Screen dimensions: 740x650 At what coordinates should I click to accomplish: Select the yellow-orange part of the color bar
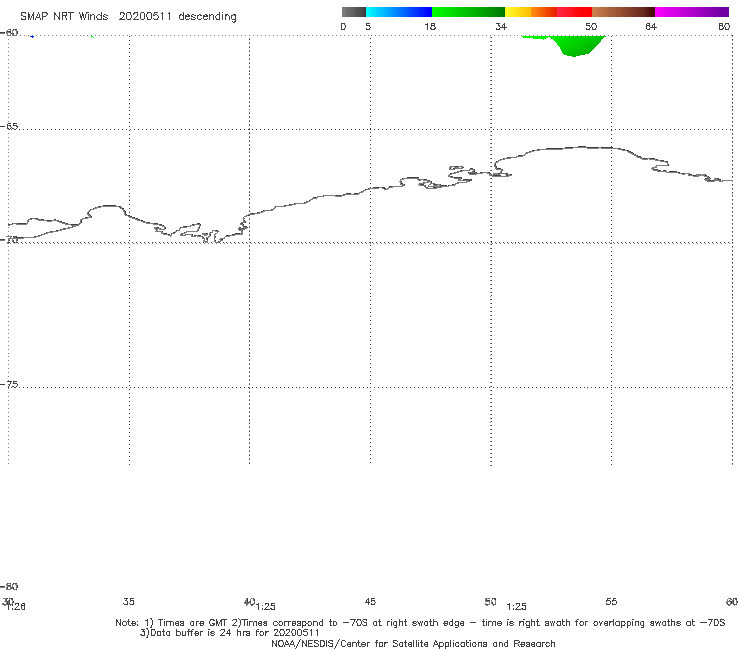pyautogui.click(x=530, y=12)
